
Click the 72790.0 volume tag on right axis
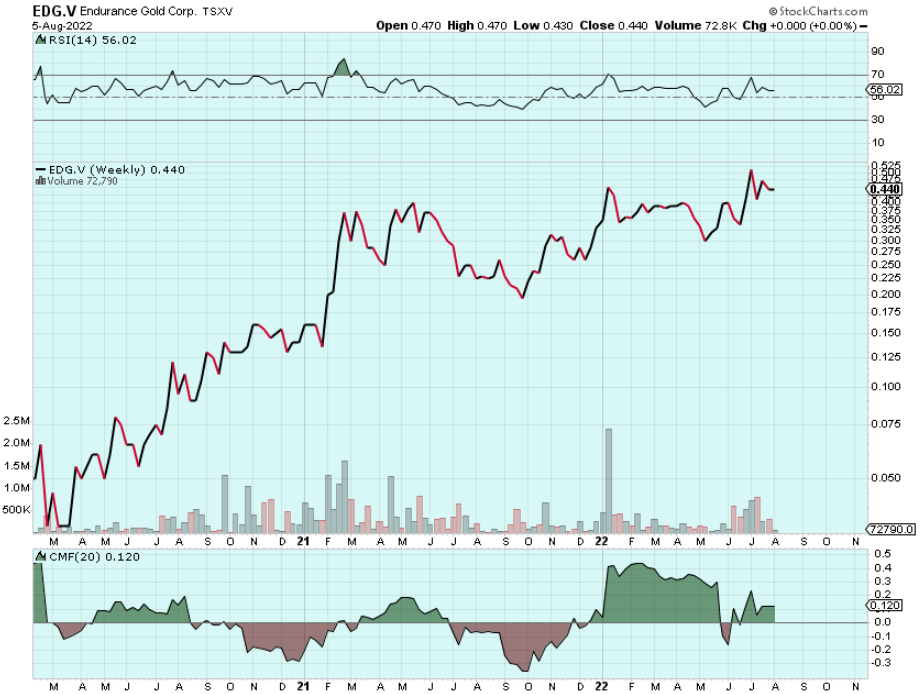(x=891, y=529)
